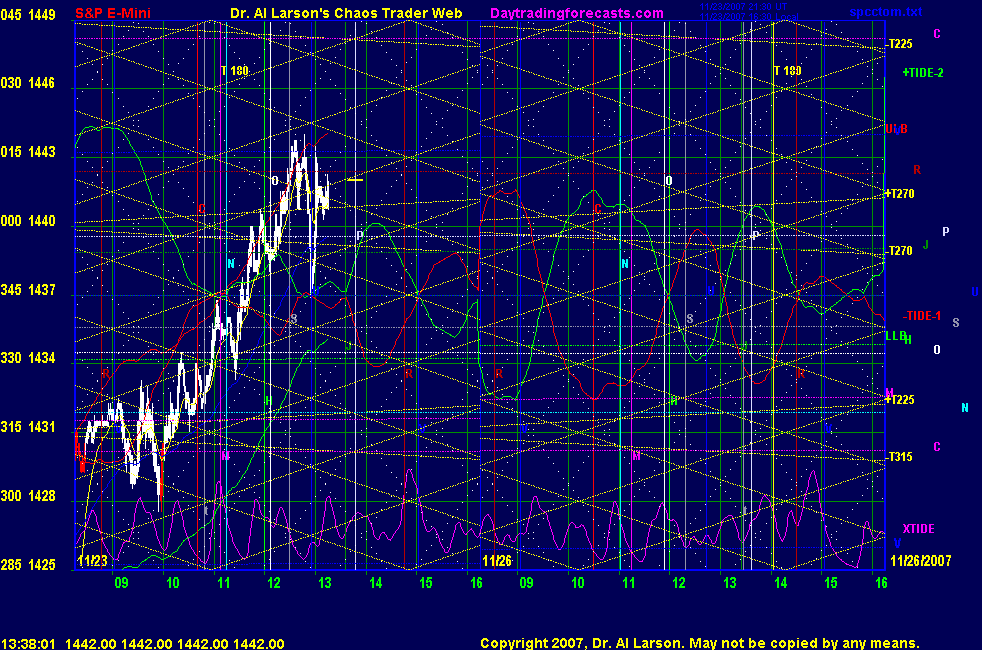This screenshot has width=982, height=650.
Task: Click the copyright notice by Dr. Al Larson
Action: point(700,643)
